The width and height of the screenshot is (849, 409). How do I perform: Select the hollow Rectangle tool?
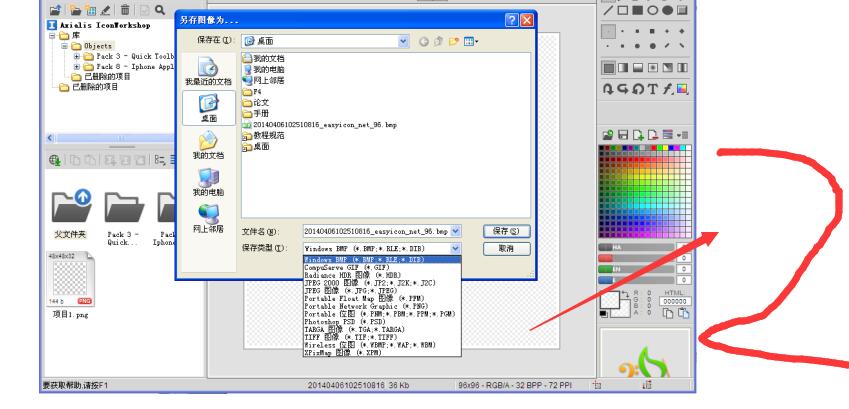pos(623,10)
